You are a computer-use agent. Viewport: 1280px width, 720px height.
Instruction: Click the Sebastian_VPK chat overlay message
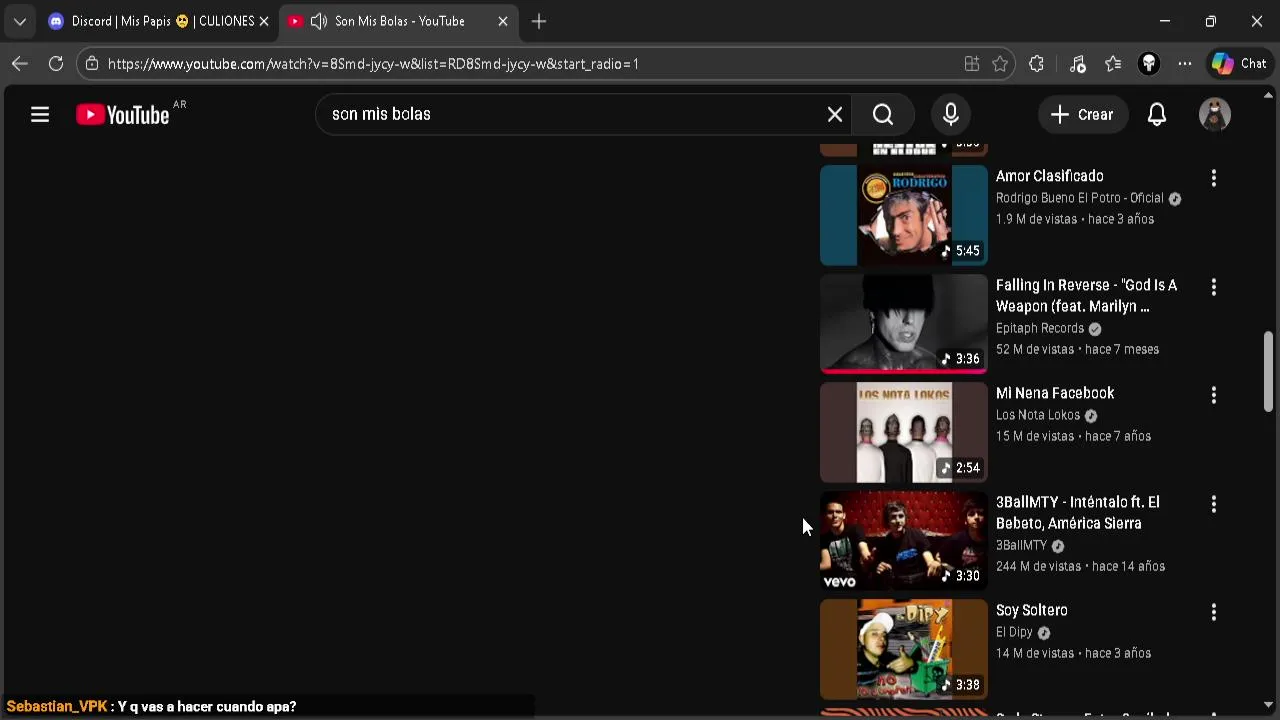tap(151, 706)
